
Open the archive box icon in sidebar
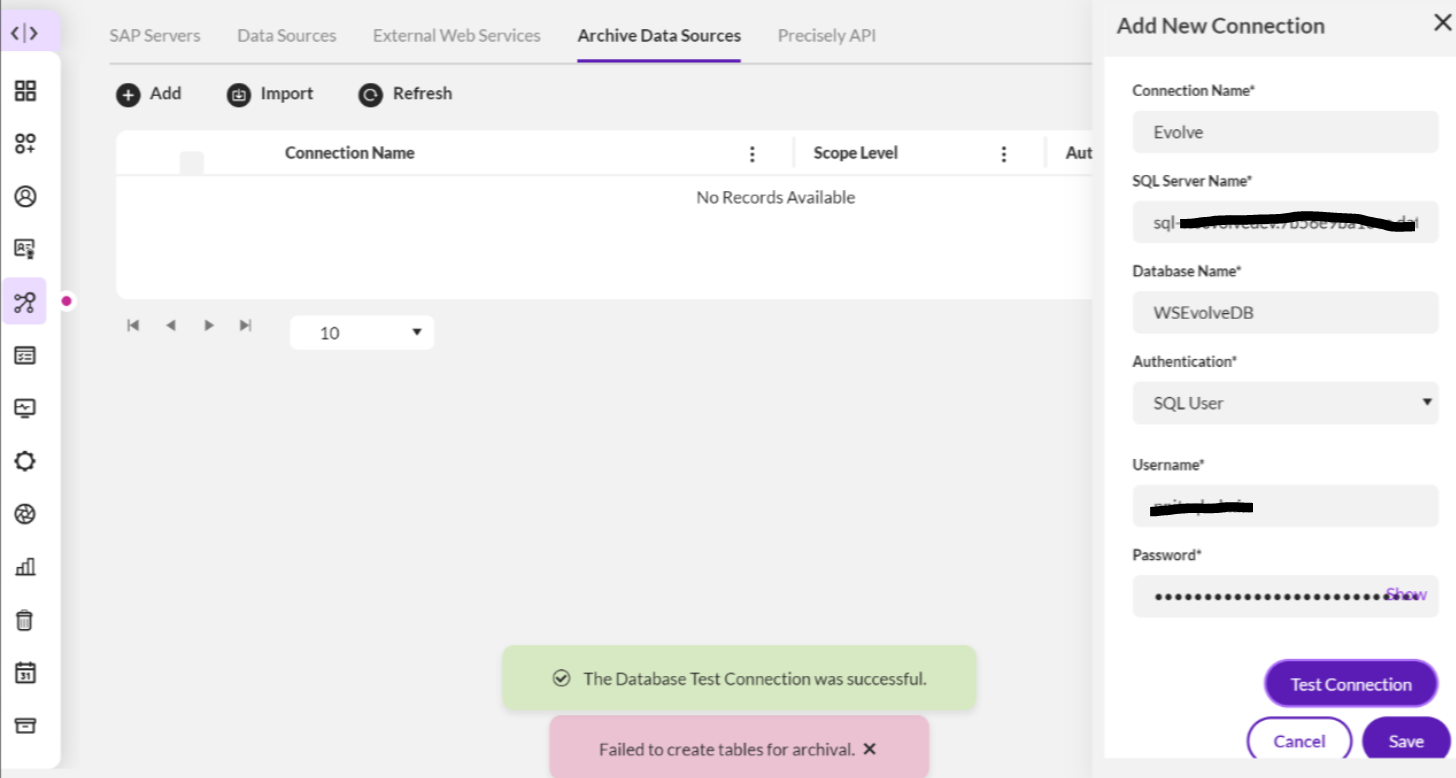click(25, 725)
